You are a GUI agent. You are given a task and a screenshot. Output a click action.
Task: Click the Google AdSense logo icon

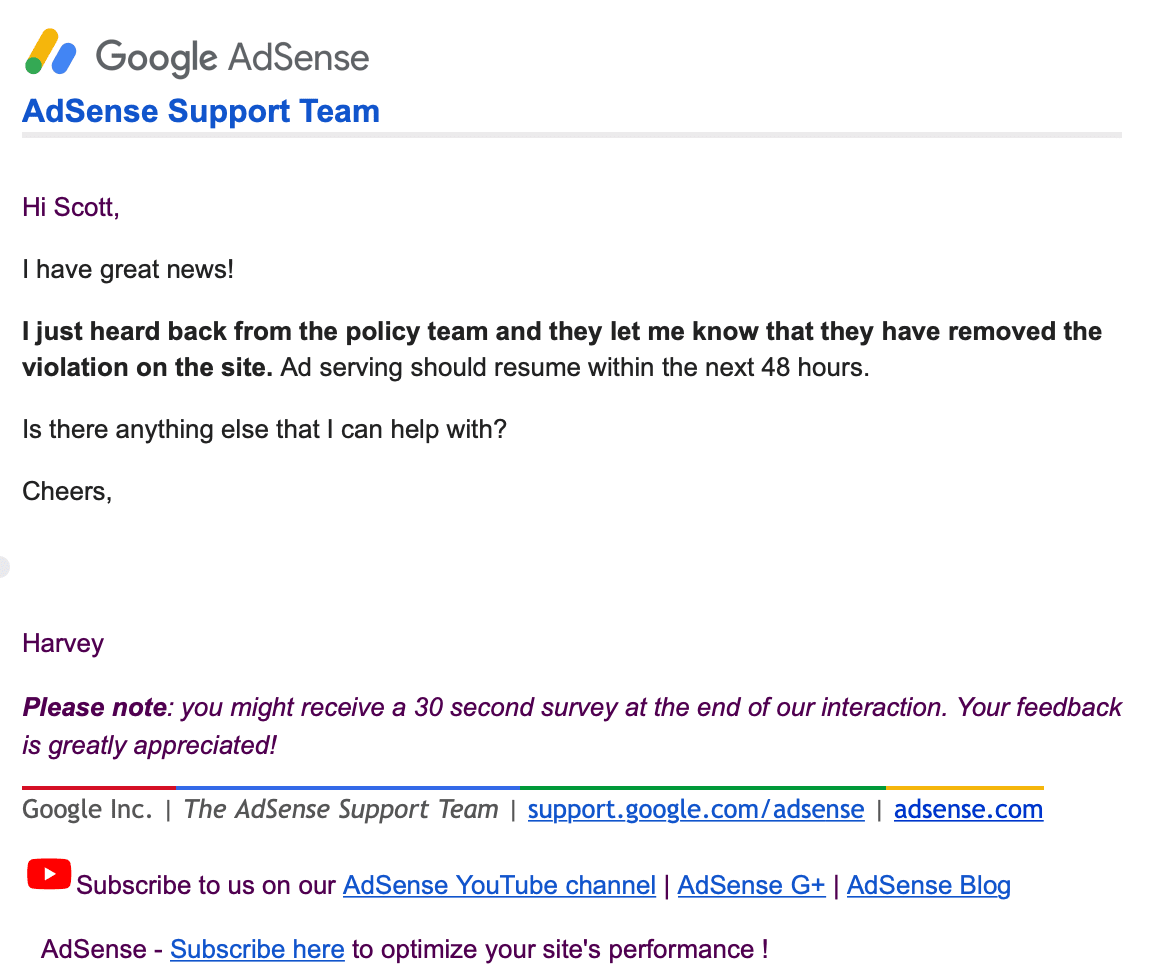[50, 52]
